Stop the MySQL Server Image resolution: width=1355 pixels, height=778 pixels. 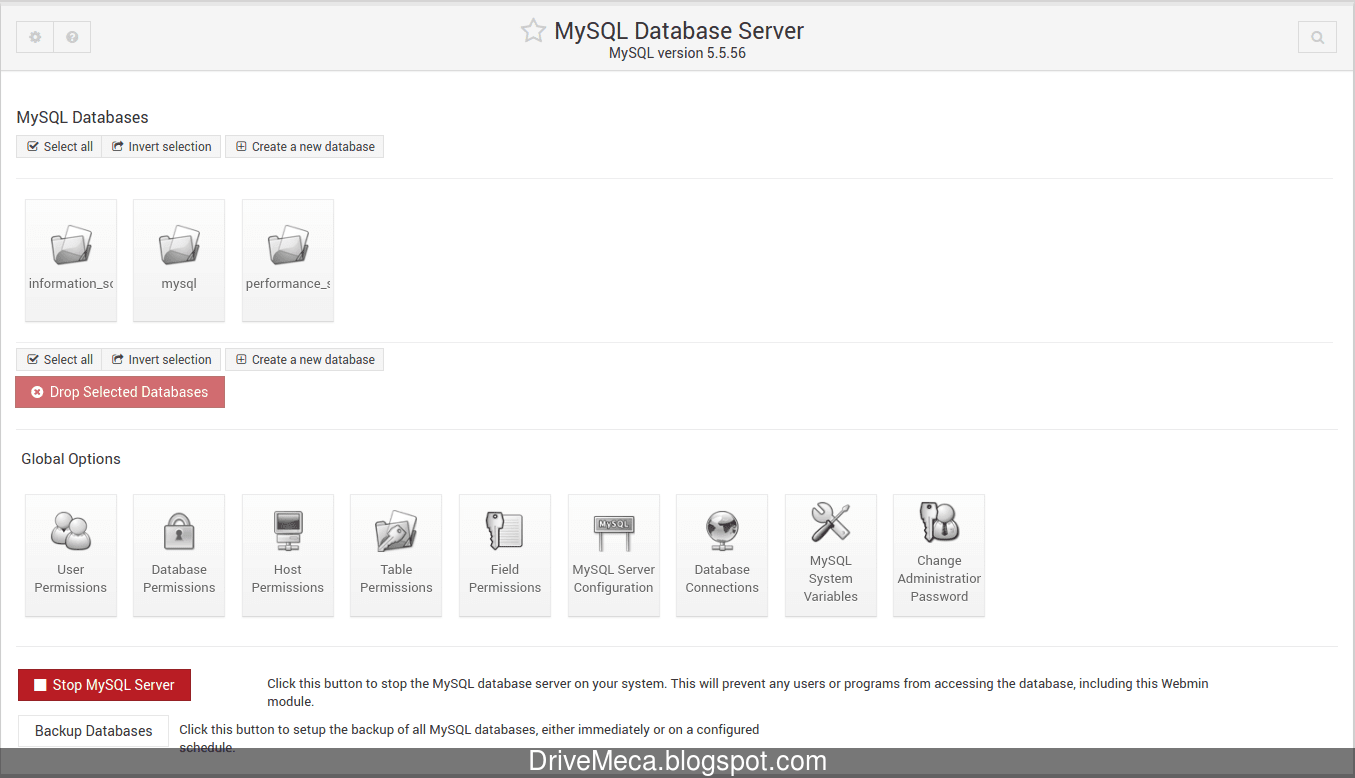[103, 685]
